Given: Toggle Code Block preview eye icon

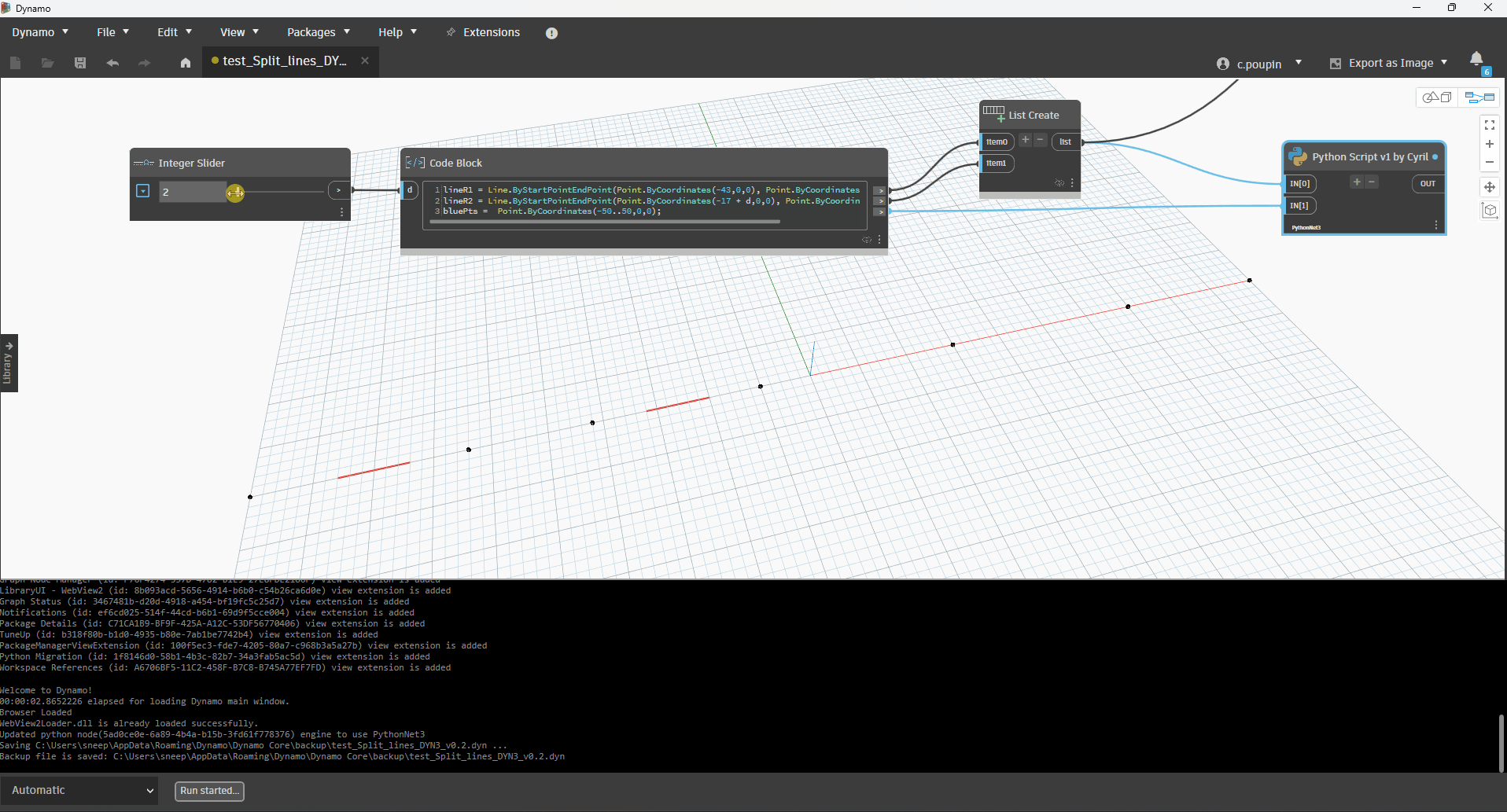Looking at the screenshot, I should point(867,240).
